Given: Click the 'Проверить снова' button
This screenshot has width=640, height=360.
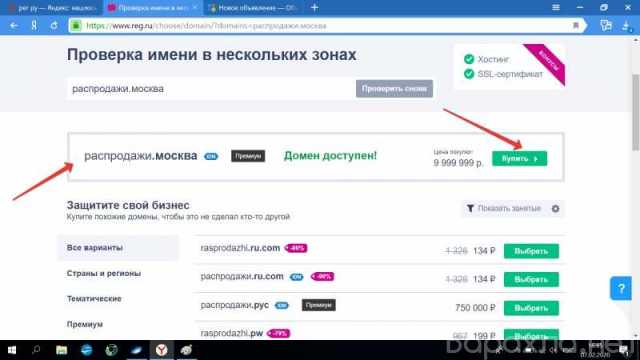Looking at the screenshot, I should [394, 89].
